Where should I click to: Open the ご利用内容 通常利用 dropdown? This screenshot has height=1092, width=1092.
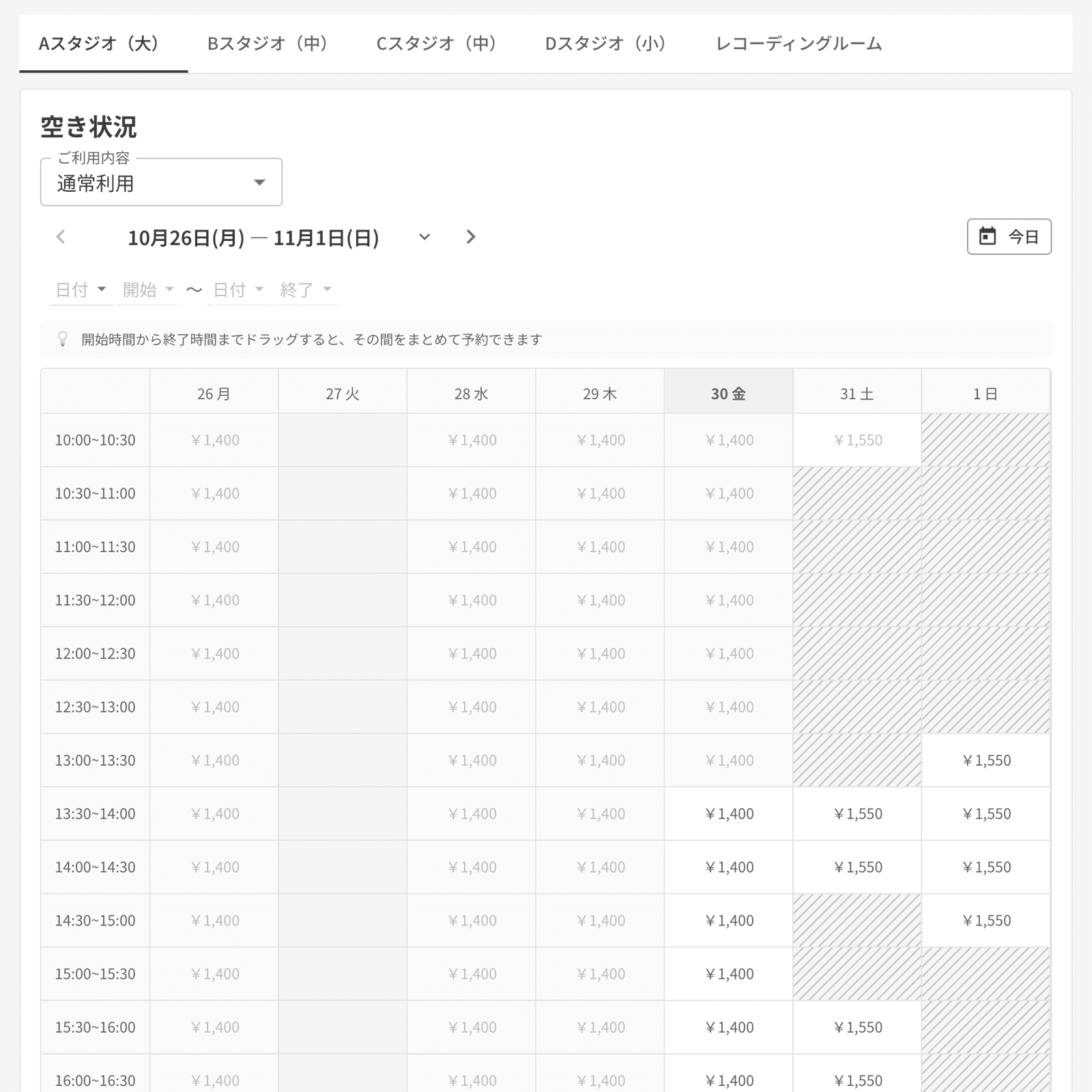pos(161,182)
